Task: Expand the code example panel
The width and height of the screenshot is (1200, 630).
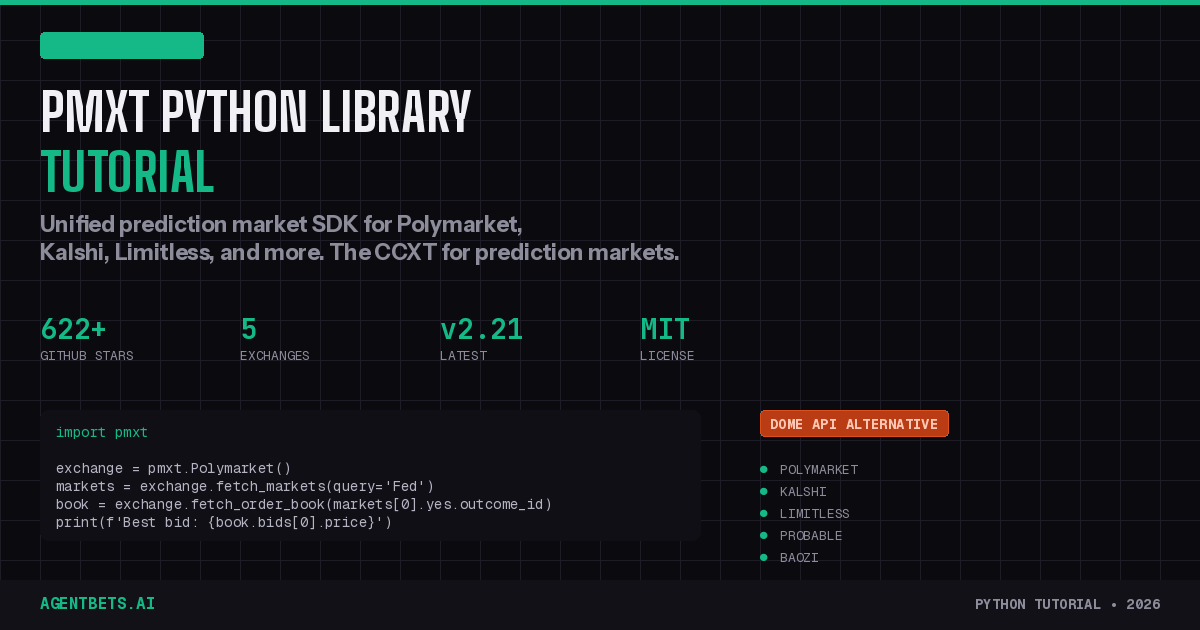Action: 370,475
